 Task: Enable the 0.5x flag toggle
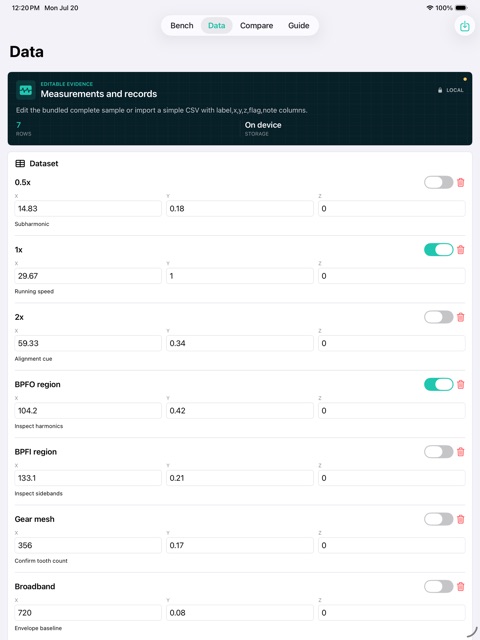[x=438, y=182]
